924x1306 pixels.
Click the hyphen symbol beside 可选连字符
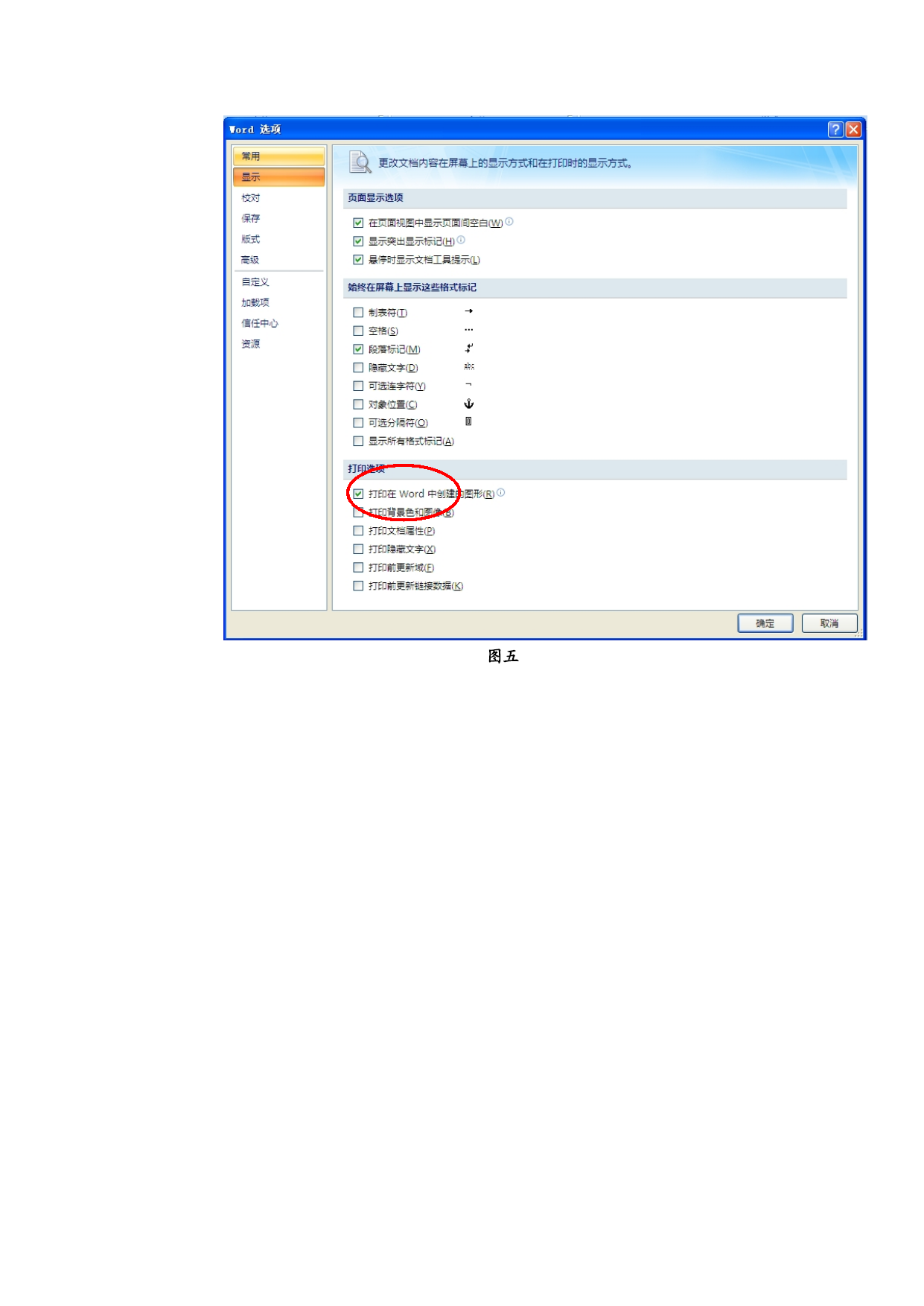tap(468, 385)
